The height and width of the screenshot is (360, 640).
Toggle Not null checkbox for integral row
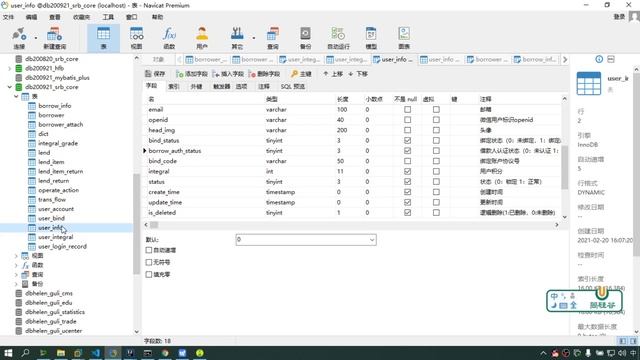[x=407, y=171]
